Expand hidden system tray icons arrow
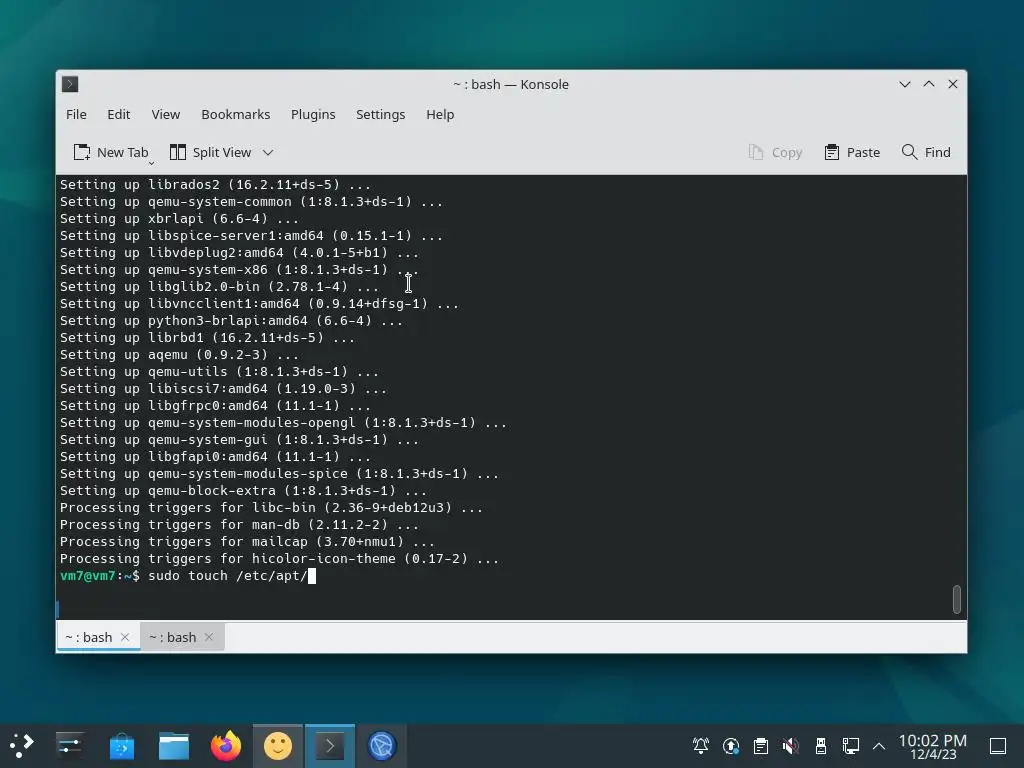Image resolution: width=1024 pixels, height=768 pixels. (x=879, y=746)
